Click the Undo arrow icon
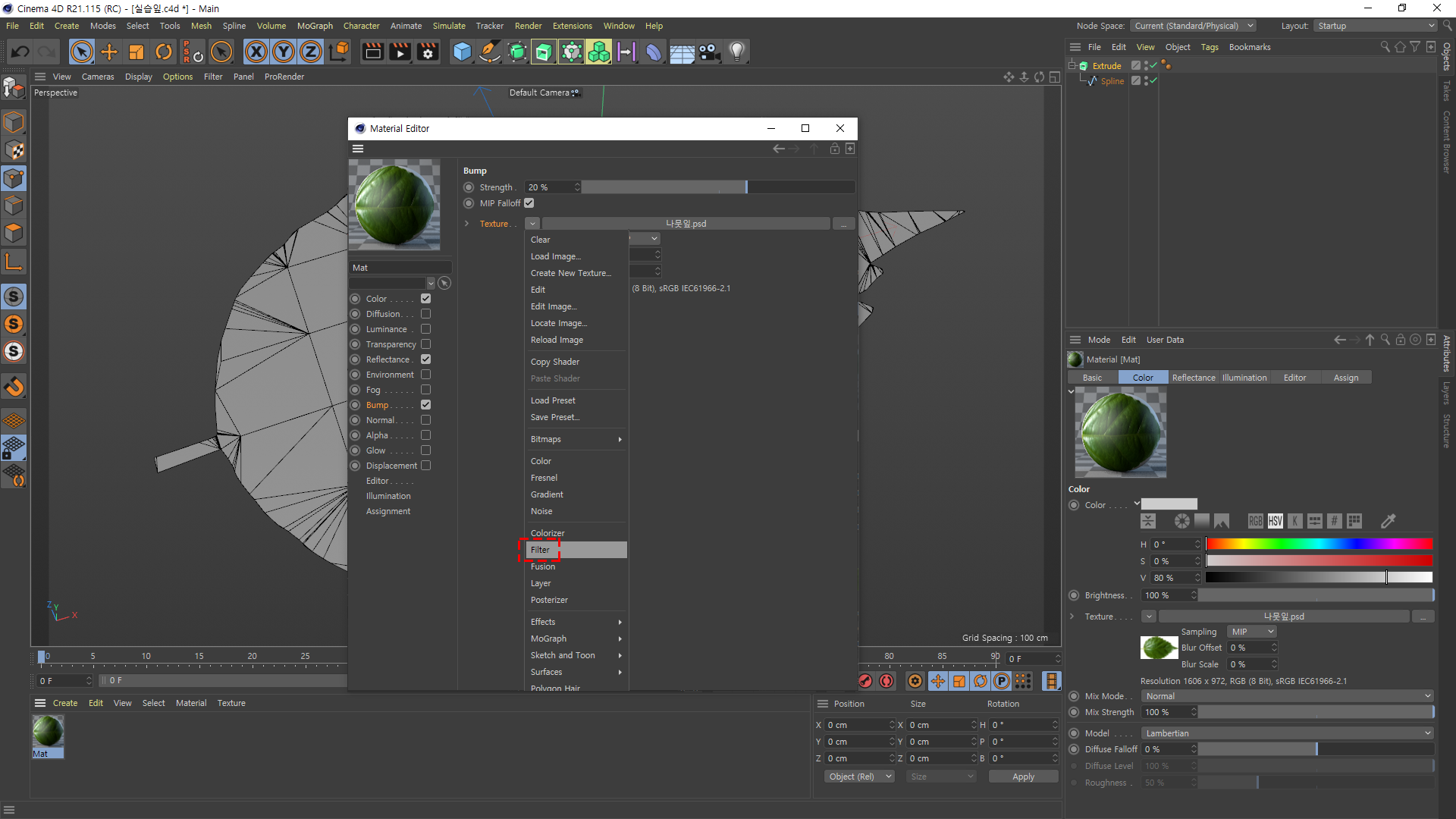 coord(20,52)
